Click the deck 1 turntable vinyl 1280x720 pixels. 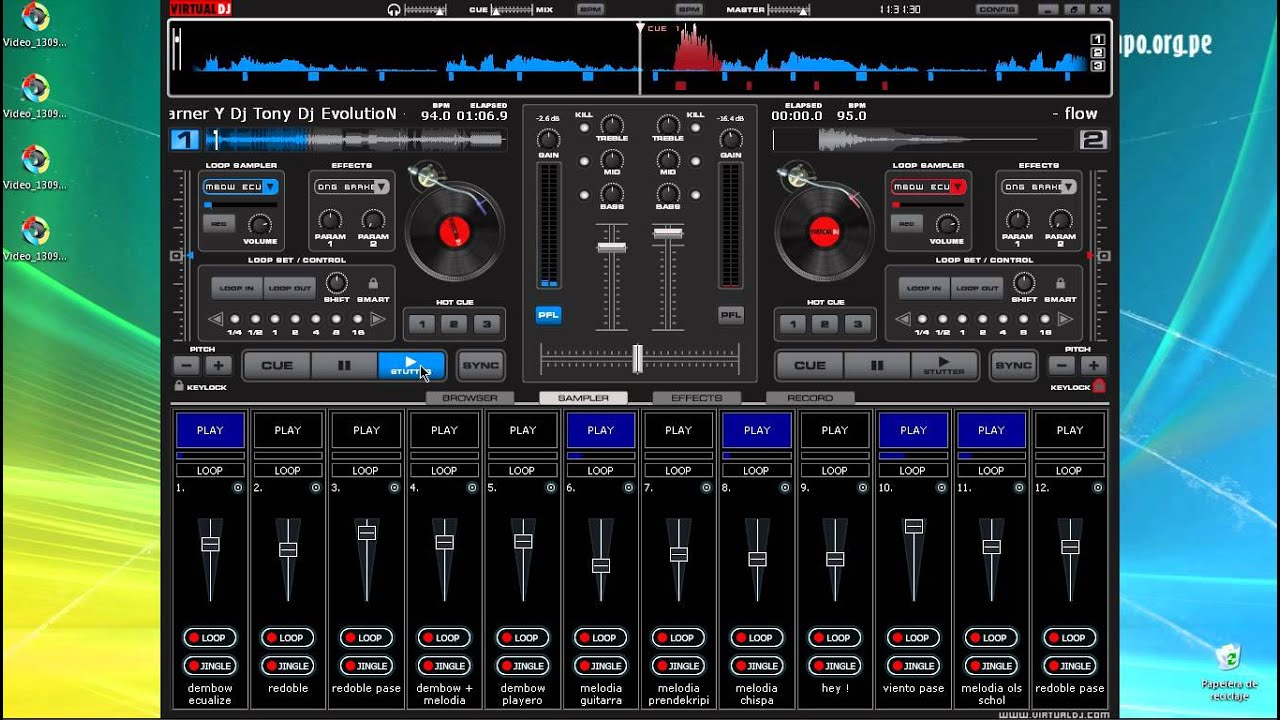pyautogui.click(x=454, y=232)
